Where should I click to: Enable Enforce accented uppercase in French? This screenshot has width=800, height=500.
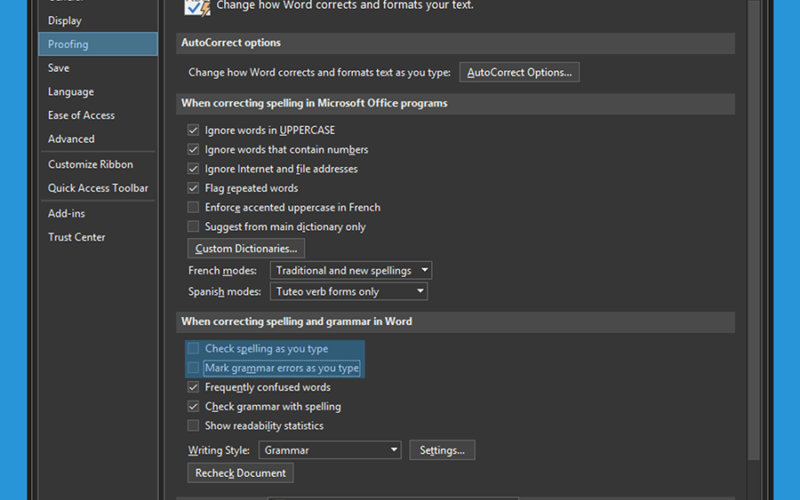193,207
